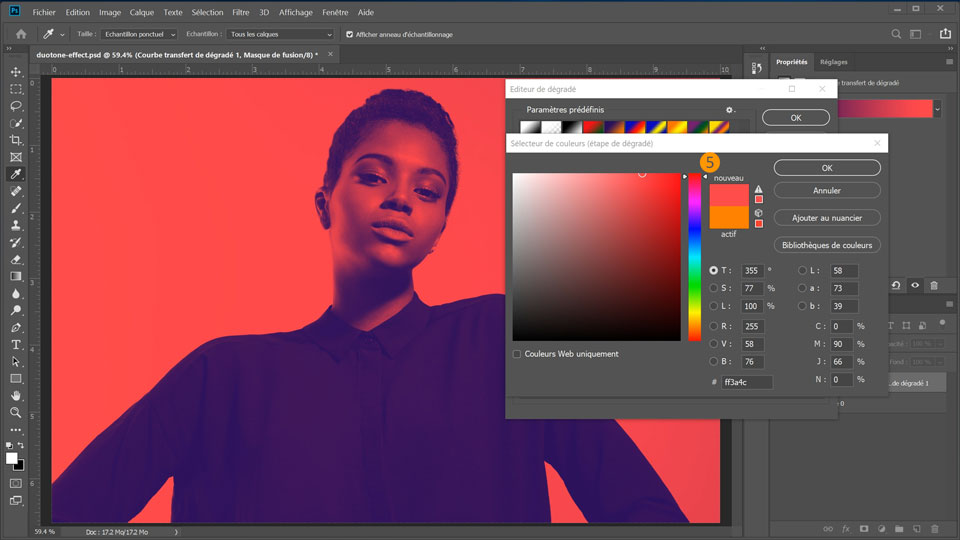960x540 pixels.
Task: Select the Eraser tool
Action: pyautogui.click(x=16, y=260)
